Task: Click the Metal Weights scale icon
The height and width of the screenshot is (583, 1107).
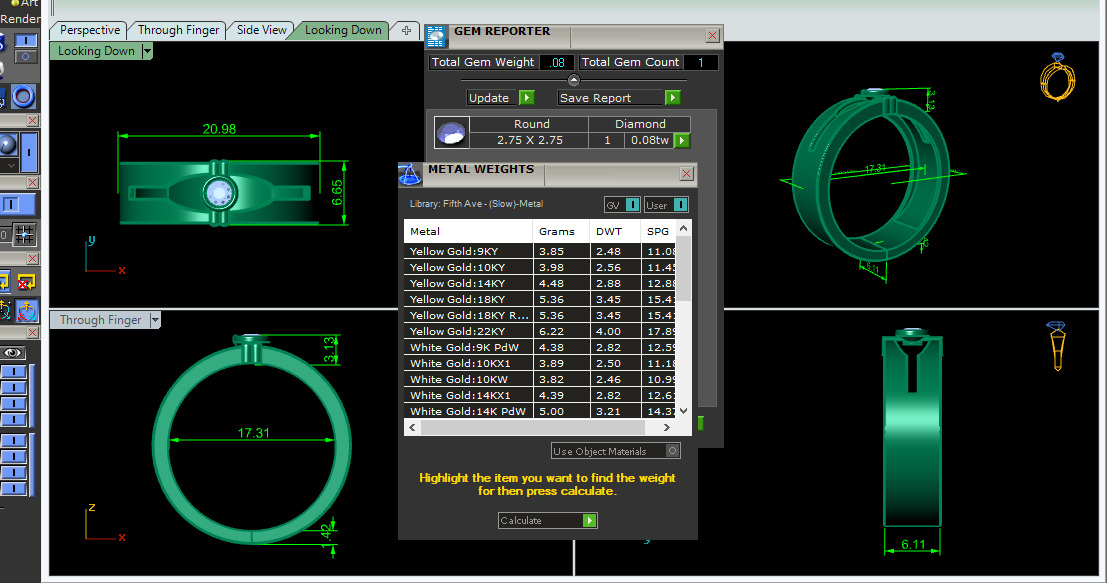Action: [409, 174]
